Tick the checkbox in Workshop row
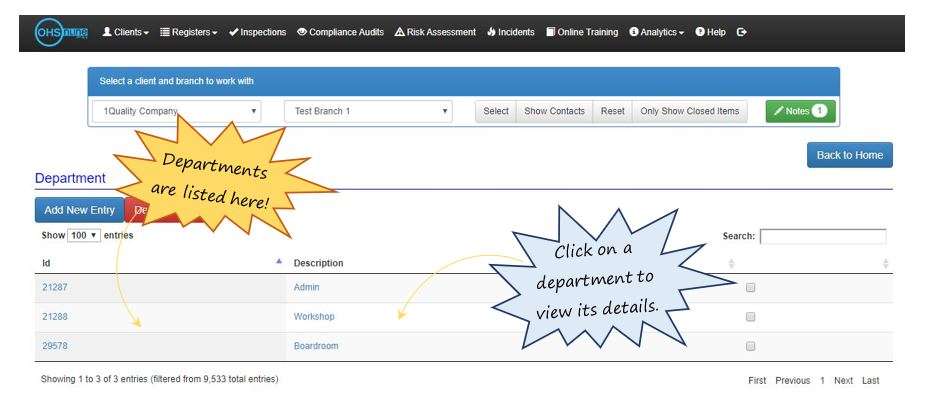Screen dimensions: 925x415 750,317
